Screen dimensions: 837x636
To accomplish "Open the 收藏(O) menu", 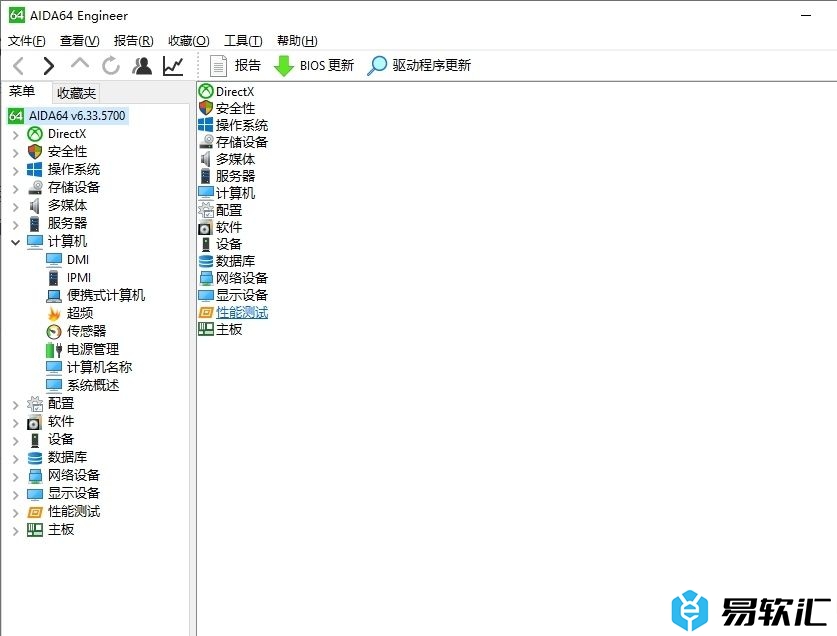I will 188,41.
